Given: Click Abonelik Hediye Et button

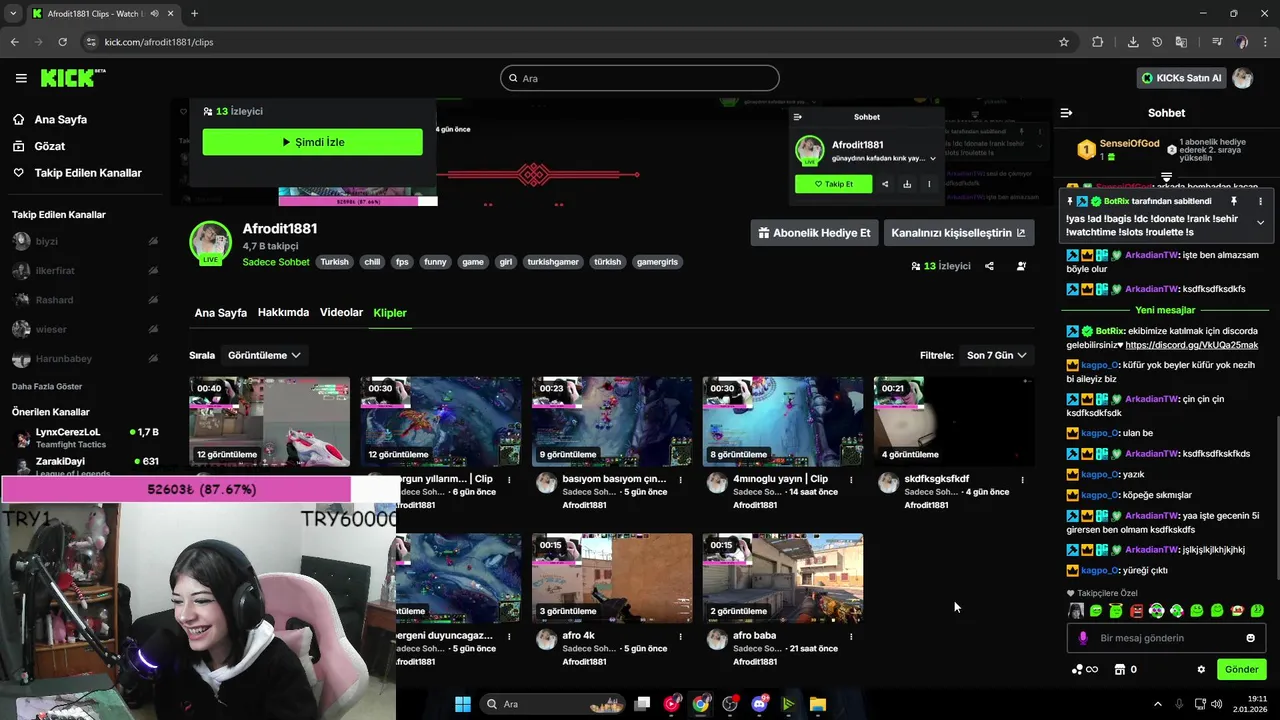Looking at the screenshot, I should click(x=814, y=233).
